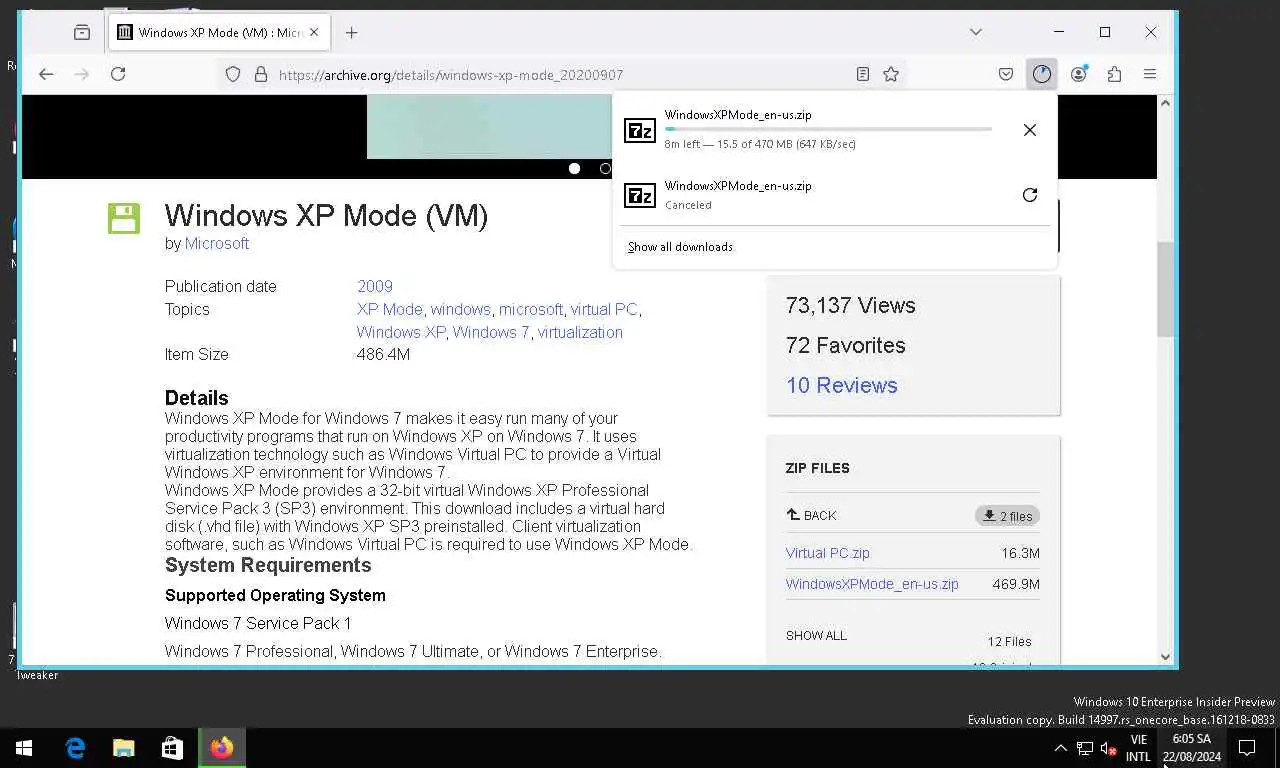
Task: Open the virtualization topic link
Action: click(580, 332)
